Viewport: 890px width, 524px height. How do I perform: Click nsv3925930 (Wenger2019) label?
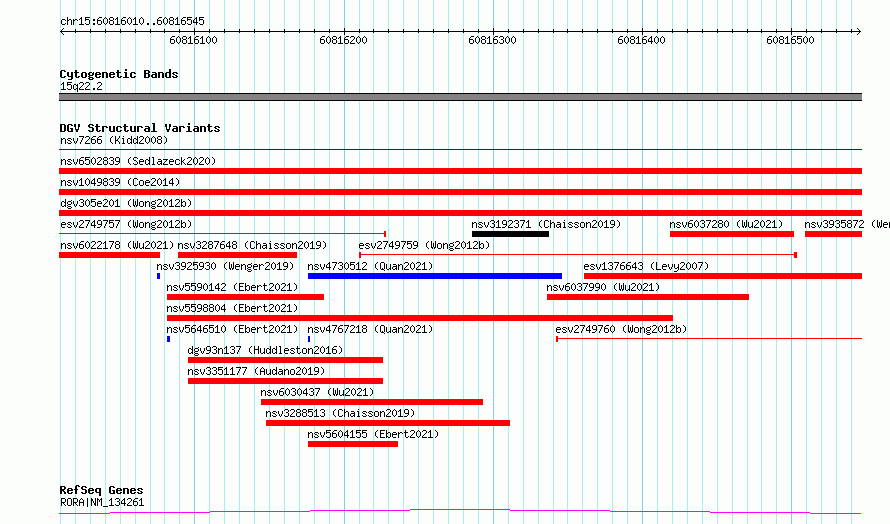pyautogui.click(x=225, y=266)
